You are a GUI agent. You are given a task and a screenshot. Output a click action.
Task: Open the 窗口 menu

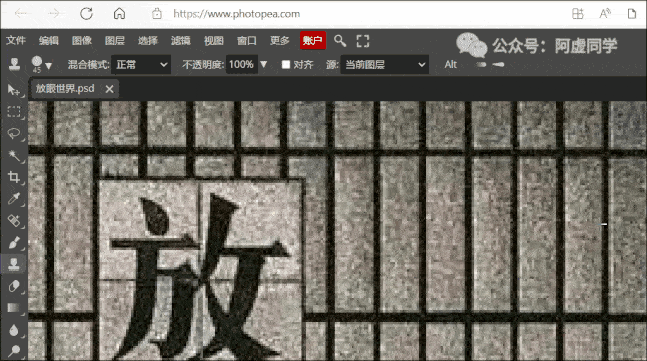point(247,40)
